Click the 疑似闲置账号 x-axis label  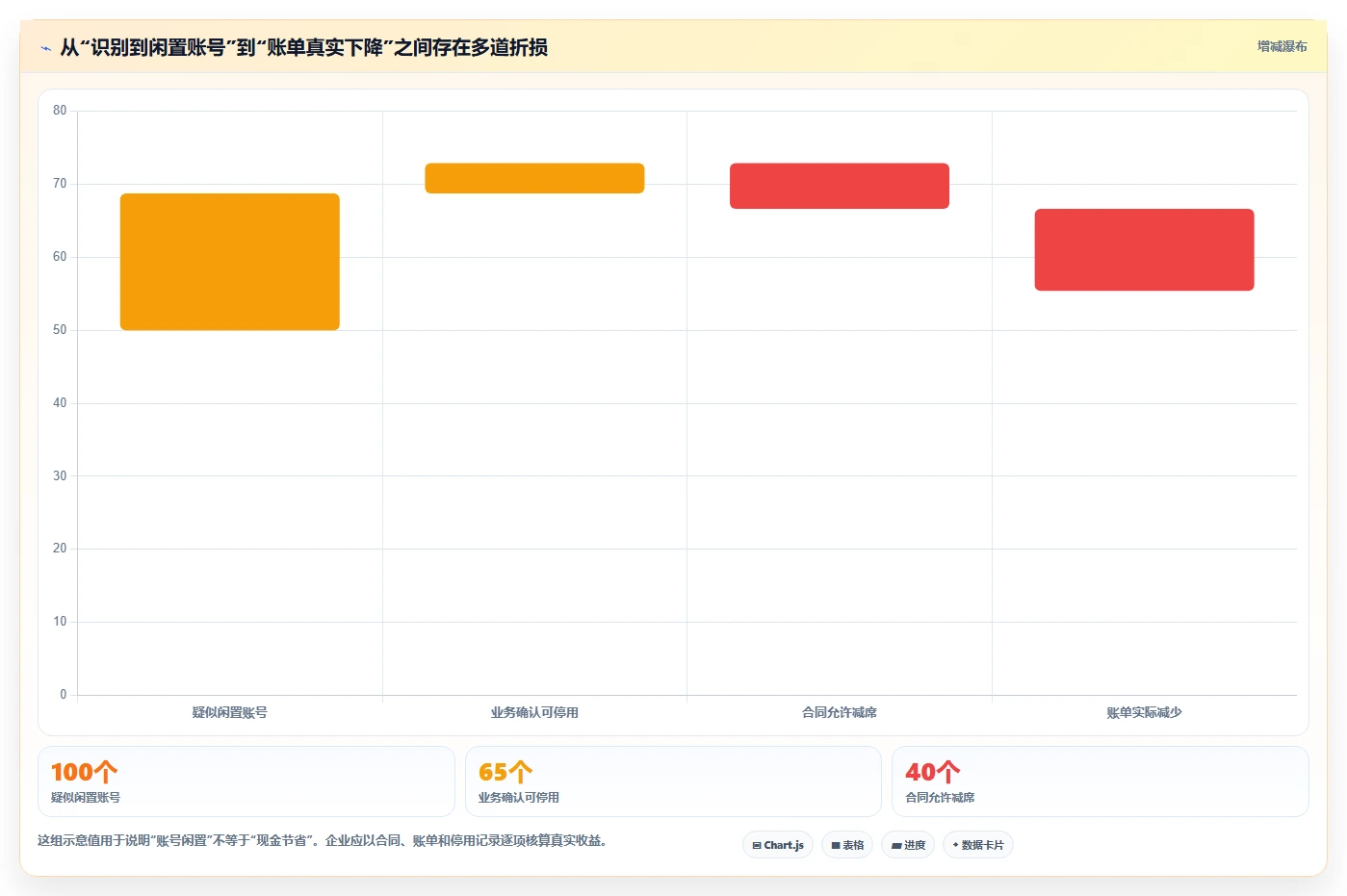point(230,712)
